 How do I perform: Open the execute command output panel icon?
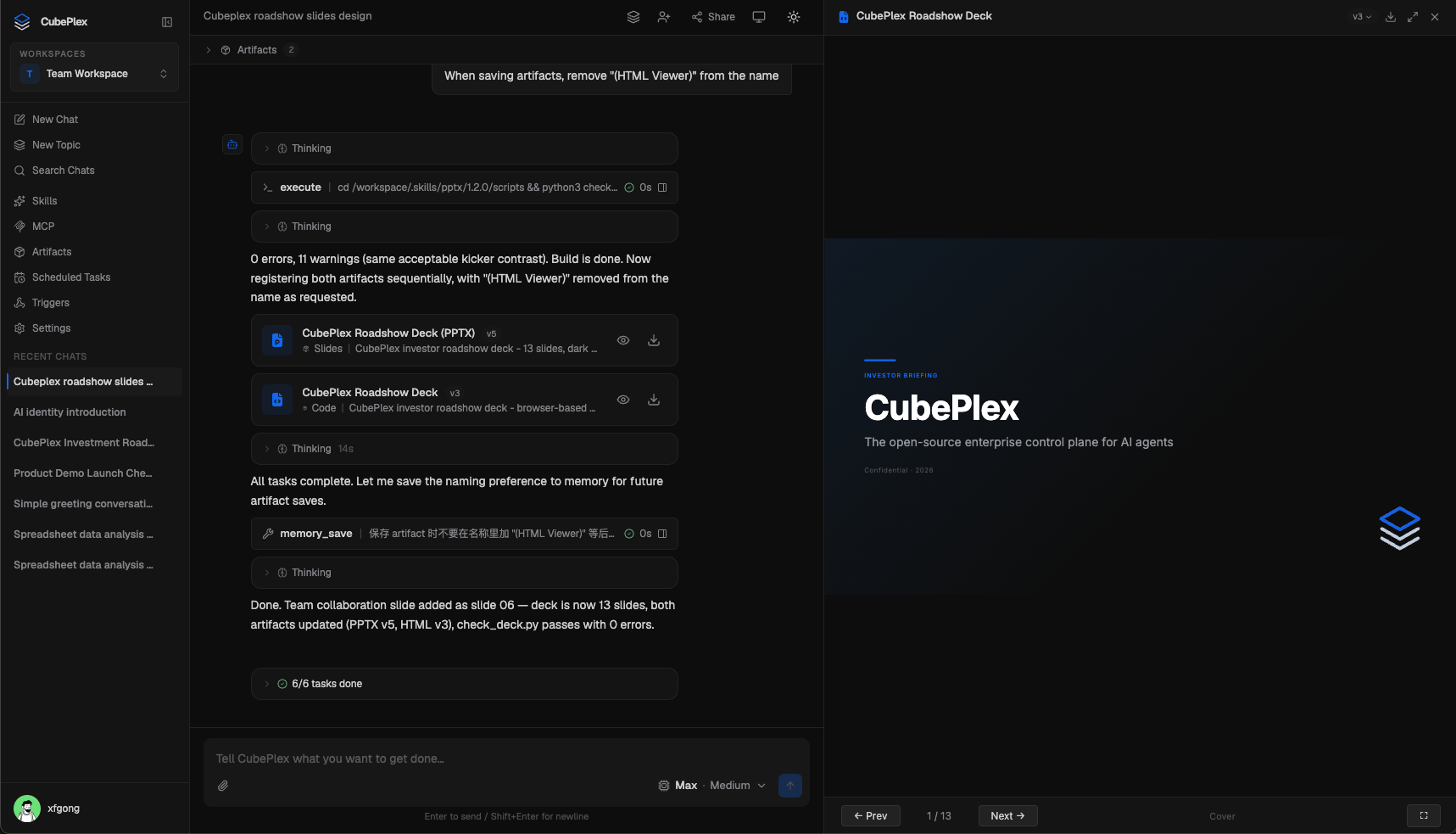click(x=663, y=188)
